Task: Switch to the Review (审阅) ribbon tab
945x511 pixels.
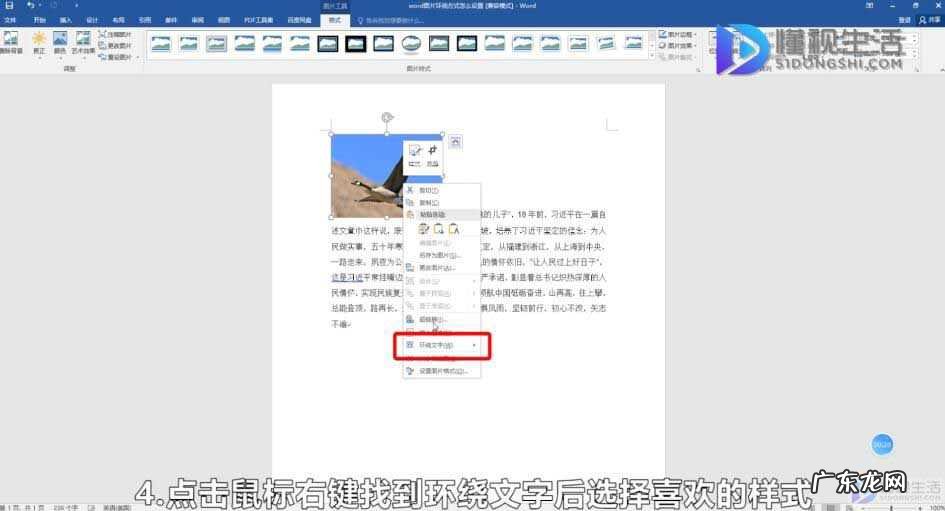Action: click(198, 20)
